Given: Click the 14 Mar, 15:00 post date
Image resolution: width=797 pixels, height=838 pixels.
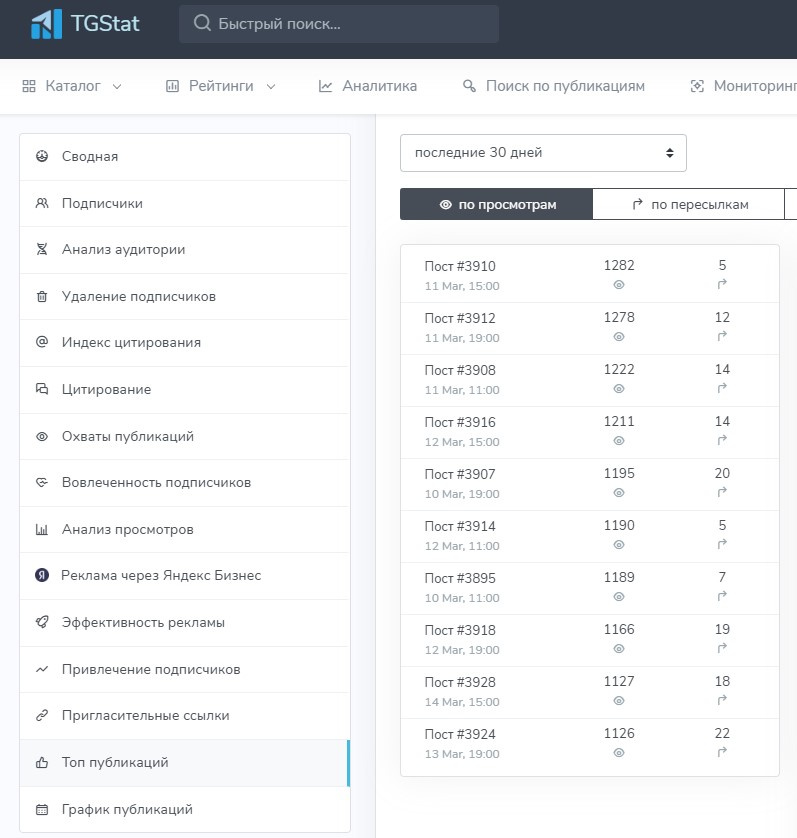Looking at the screenshot, I should point(462,702).
